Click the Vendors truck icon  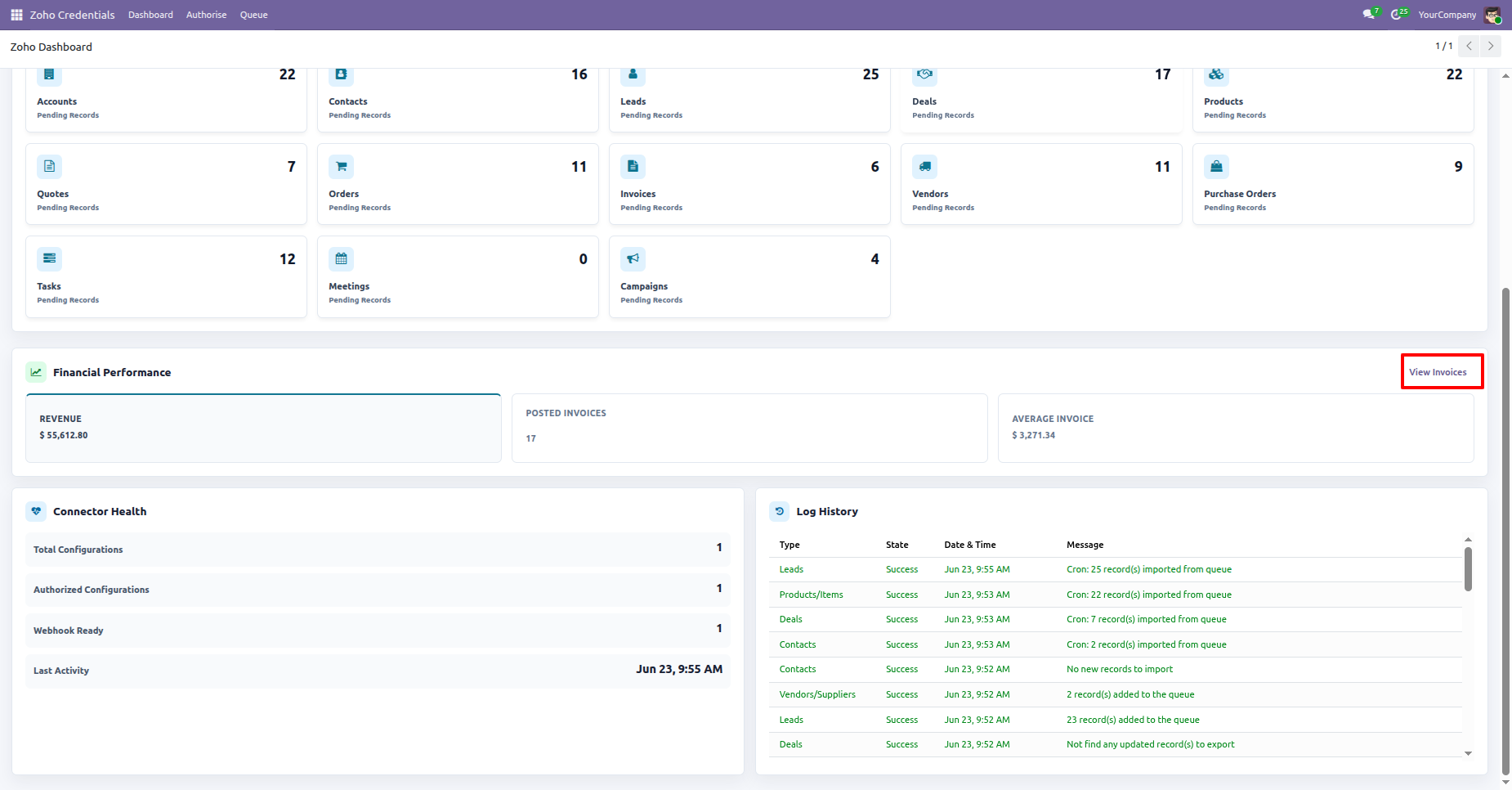pyautogui.click(x=924, y=167)
